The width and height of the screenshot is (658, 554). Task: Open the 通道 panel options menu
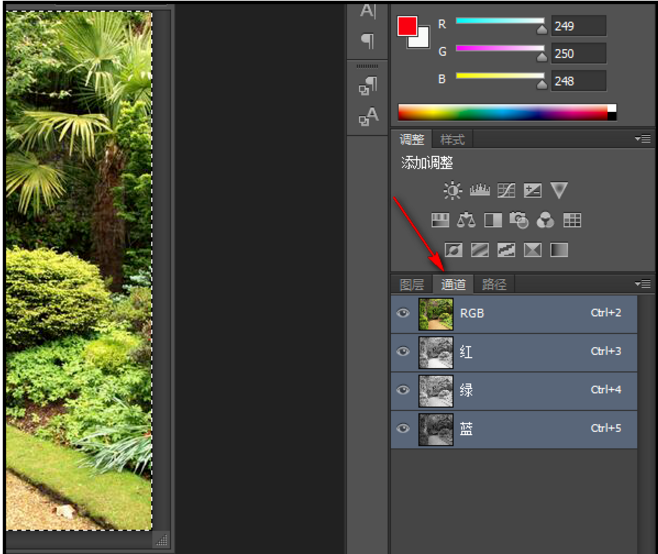point(643,284)
